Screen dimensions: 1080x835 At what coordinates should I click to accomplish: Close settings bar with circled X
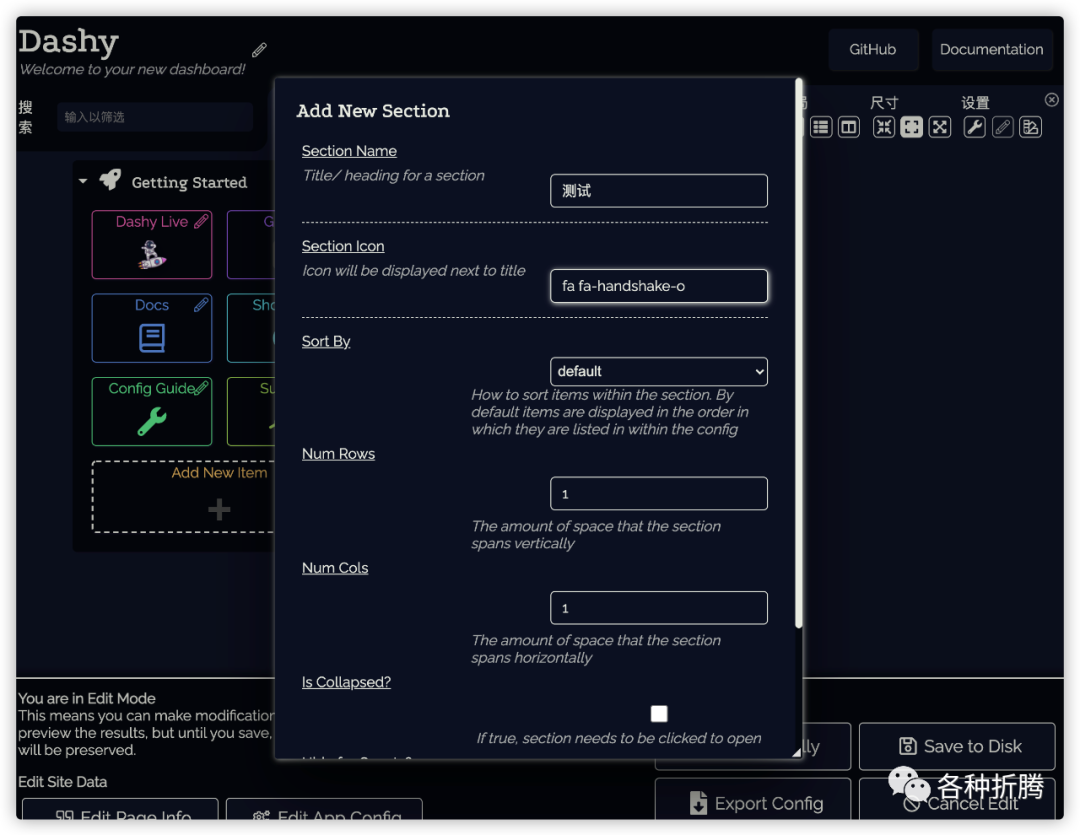[x=1051, y=100]
